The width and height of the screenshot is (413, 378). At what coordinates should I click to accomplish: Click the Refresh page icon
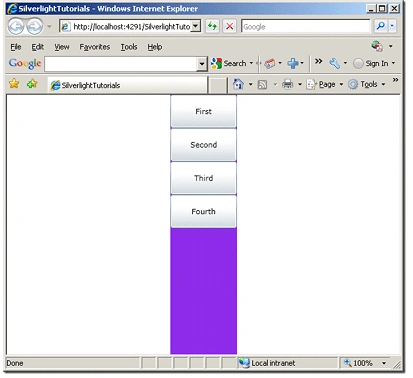coord(212,26)
